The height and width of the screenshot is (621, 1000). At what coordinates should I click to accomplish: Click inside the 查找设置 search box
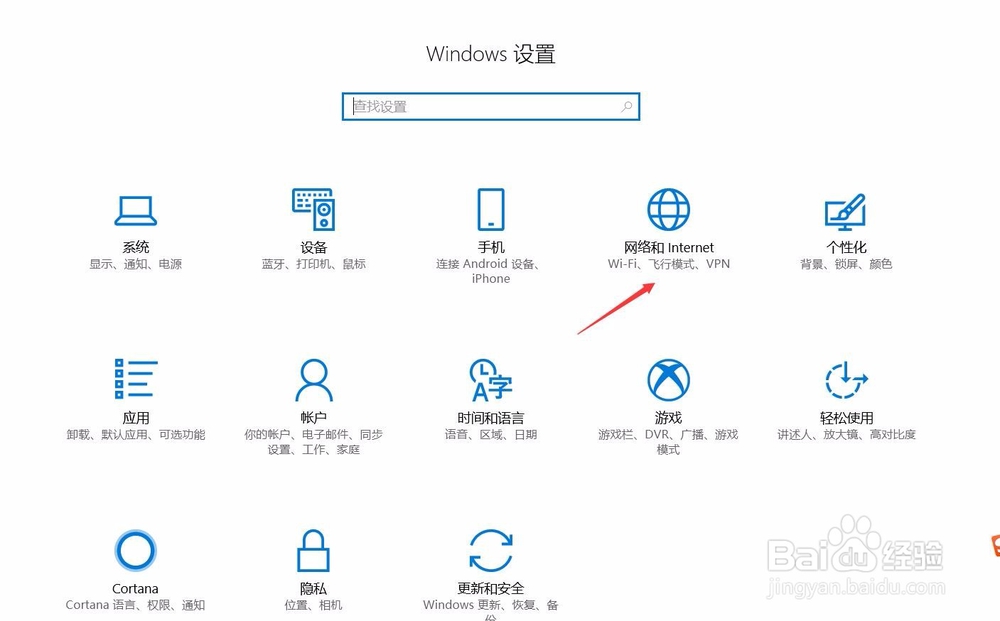490,106
